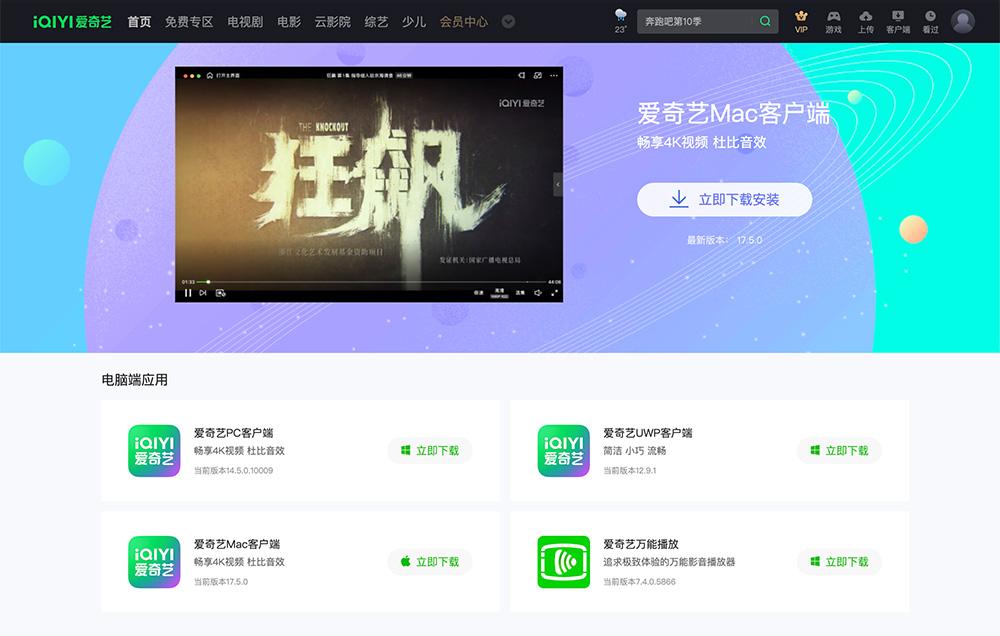Open the 少儿 navigation tab

tap(414, 22)
